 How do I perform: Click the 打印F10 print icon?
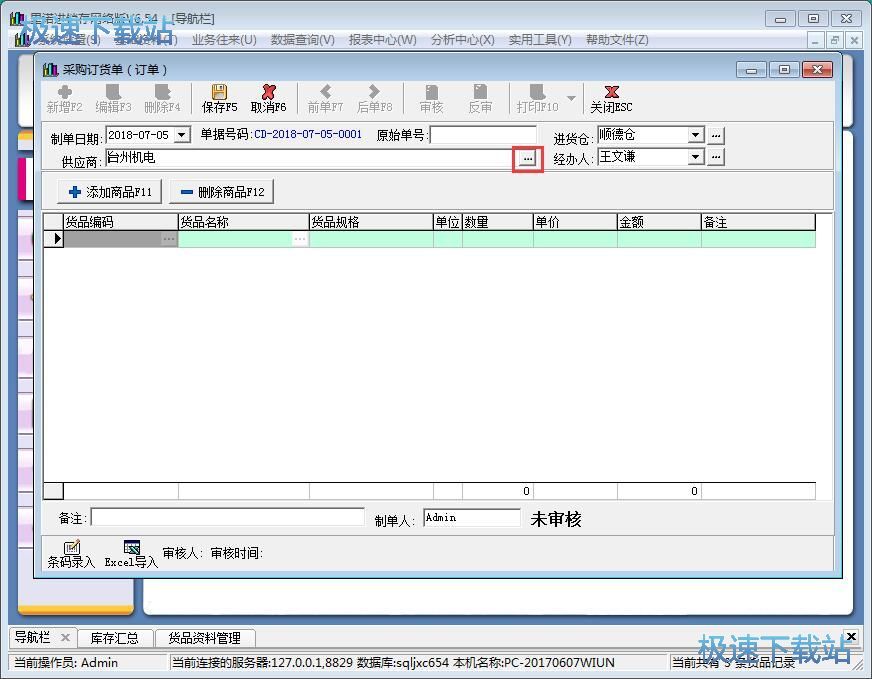(x=537, y=99)
